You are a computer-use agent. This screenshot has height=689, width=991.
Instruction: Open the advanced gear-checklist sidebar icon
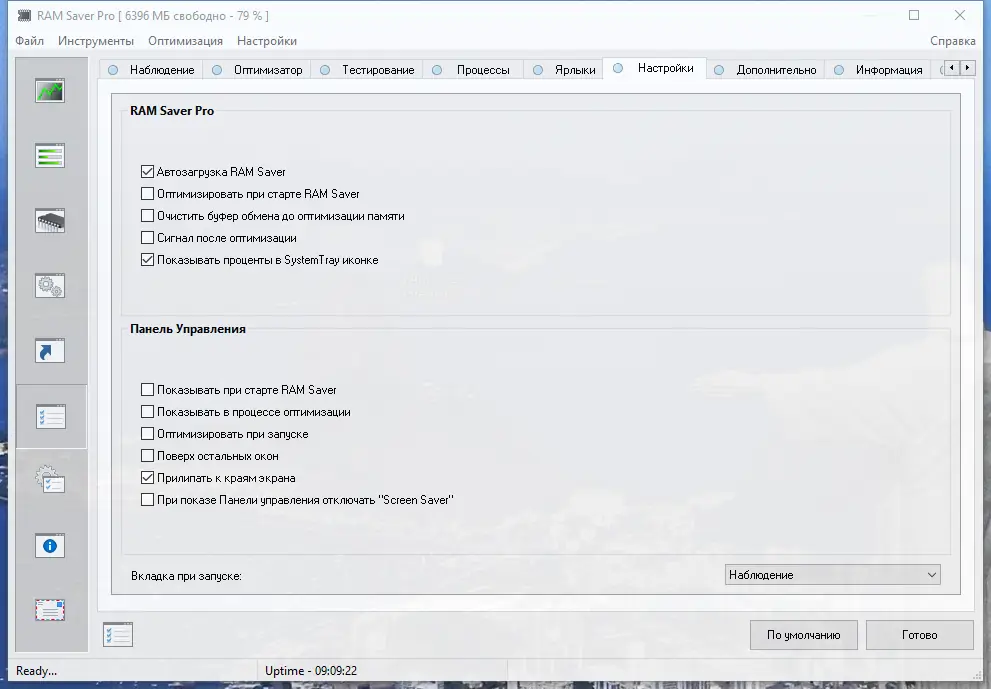point(50,480)
